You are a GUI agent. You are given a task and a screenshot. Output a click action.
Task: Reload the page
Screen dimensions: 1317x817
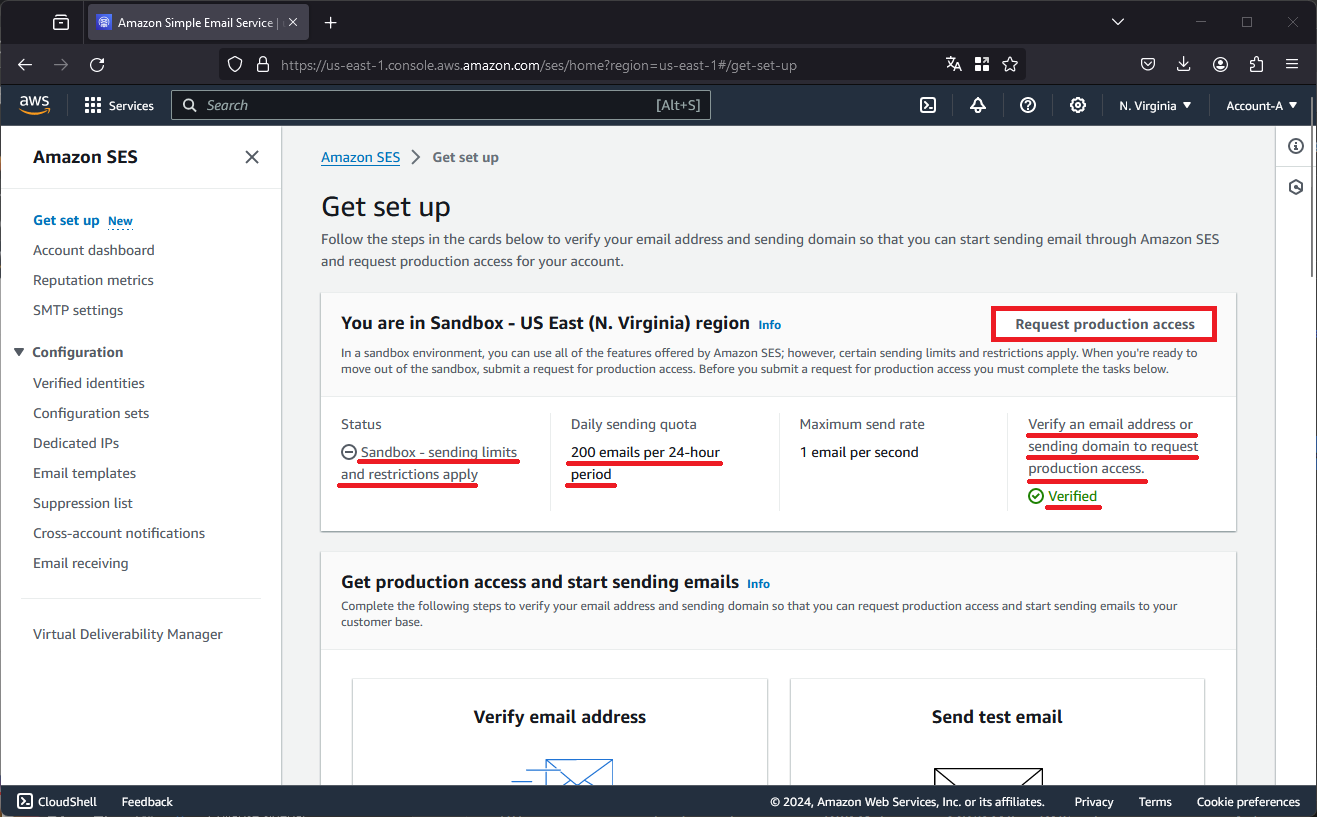97,64
